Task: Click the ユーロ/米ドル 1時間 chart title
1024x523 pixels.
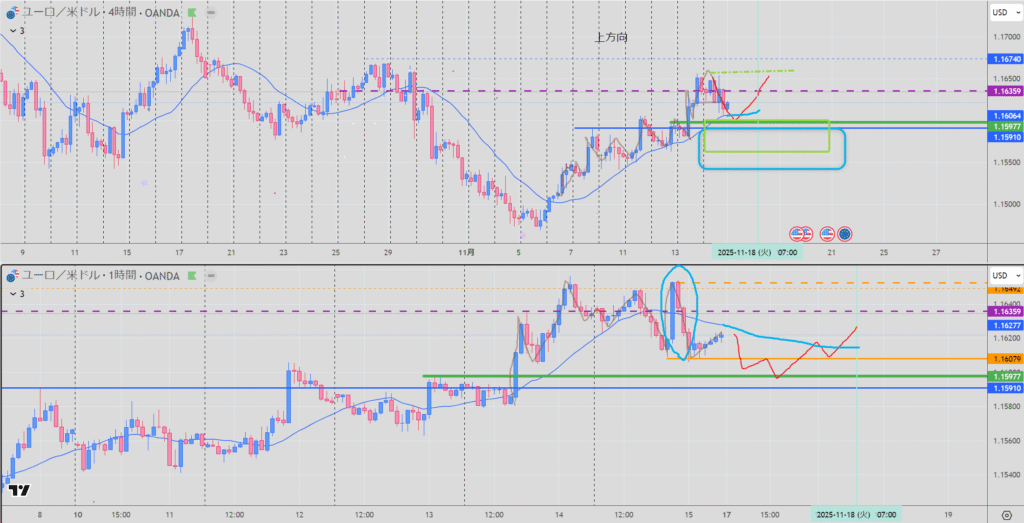Action: 98,273
